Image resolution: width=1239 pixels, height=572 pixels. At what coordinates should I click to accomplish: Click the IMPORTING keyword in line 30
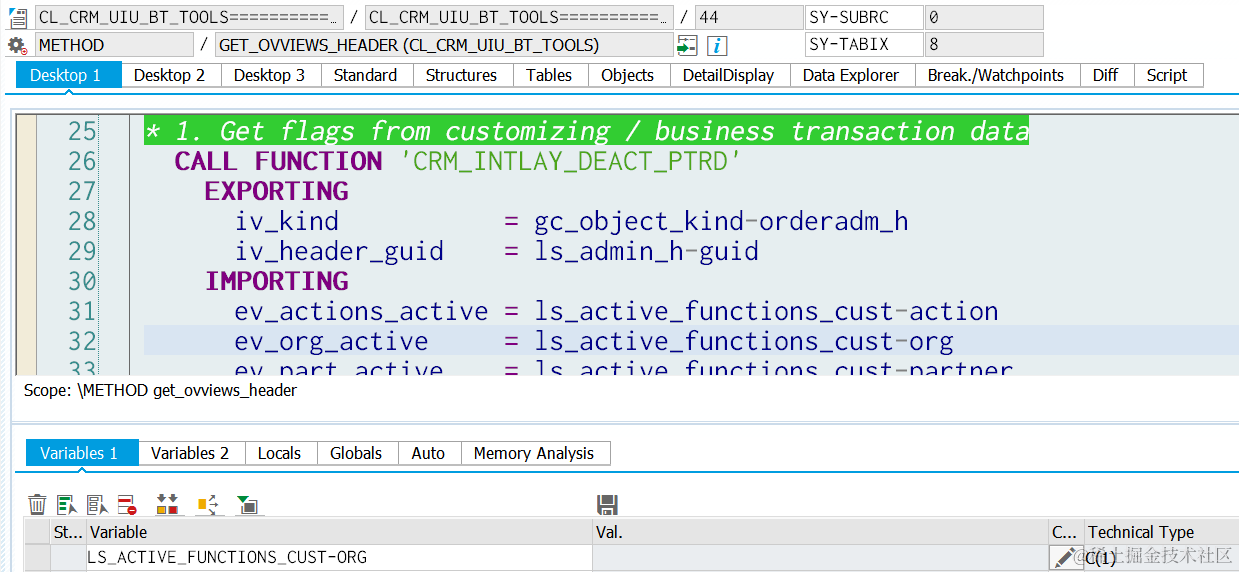pyautogui.click(x=277, y=281)
